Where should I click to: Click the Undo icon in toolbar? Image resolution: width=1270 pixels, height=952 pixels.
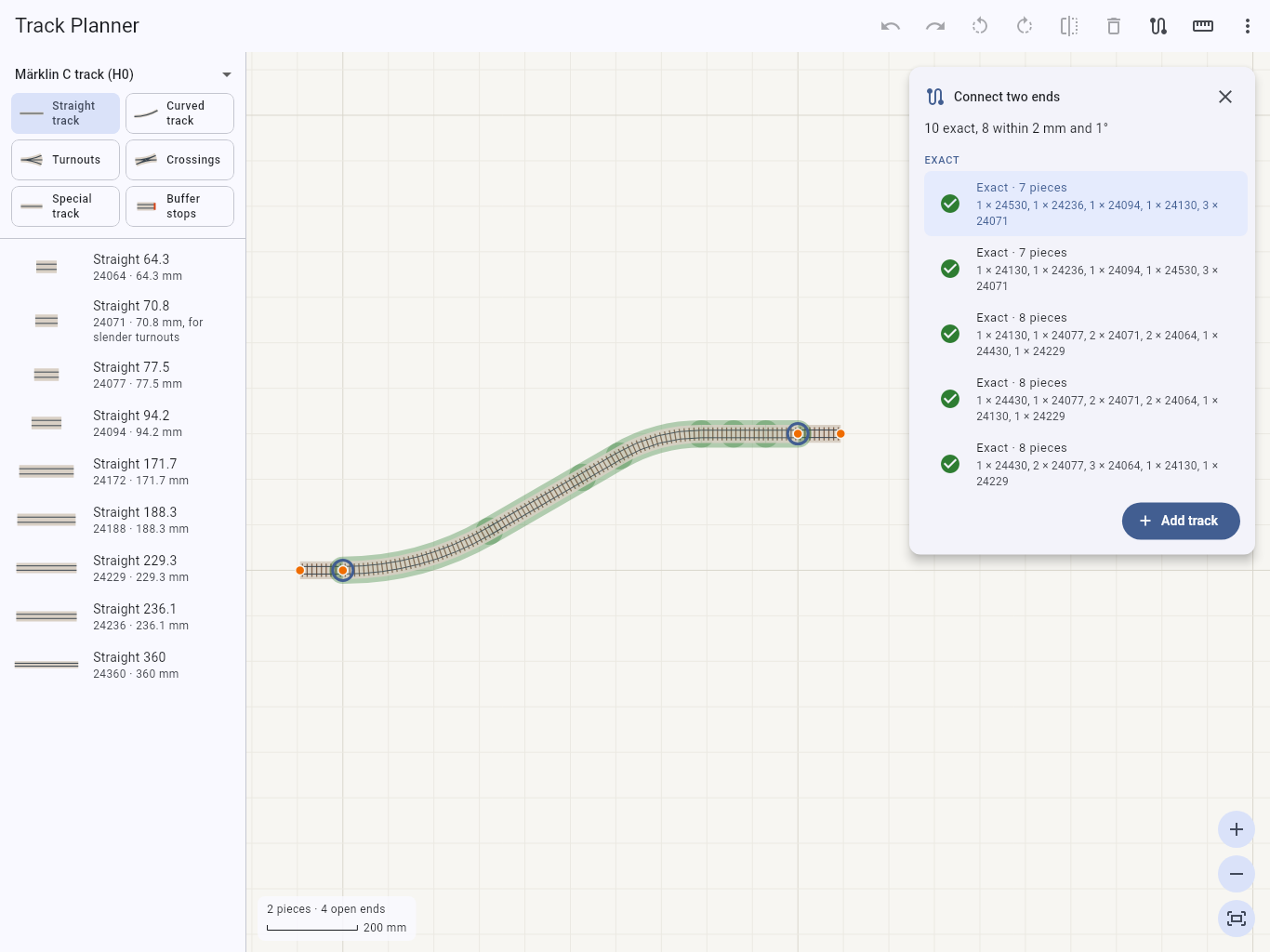tap(891, 26)
